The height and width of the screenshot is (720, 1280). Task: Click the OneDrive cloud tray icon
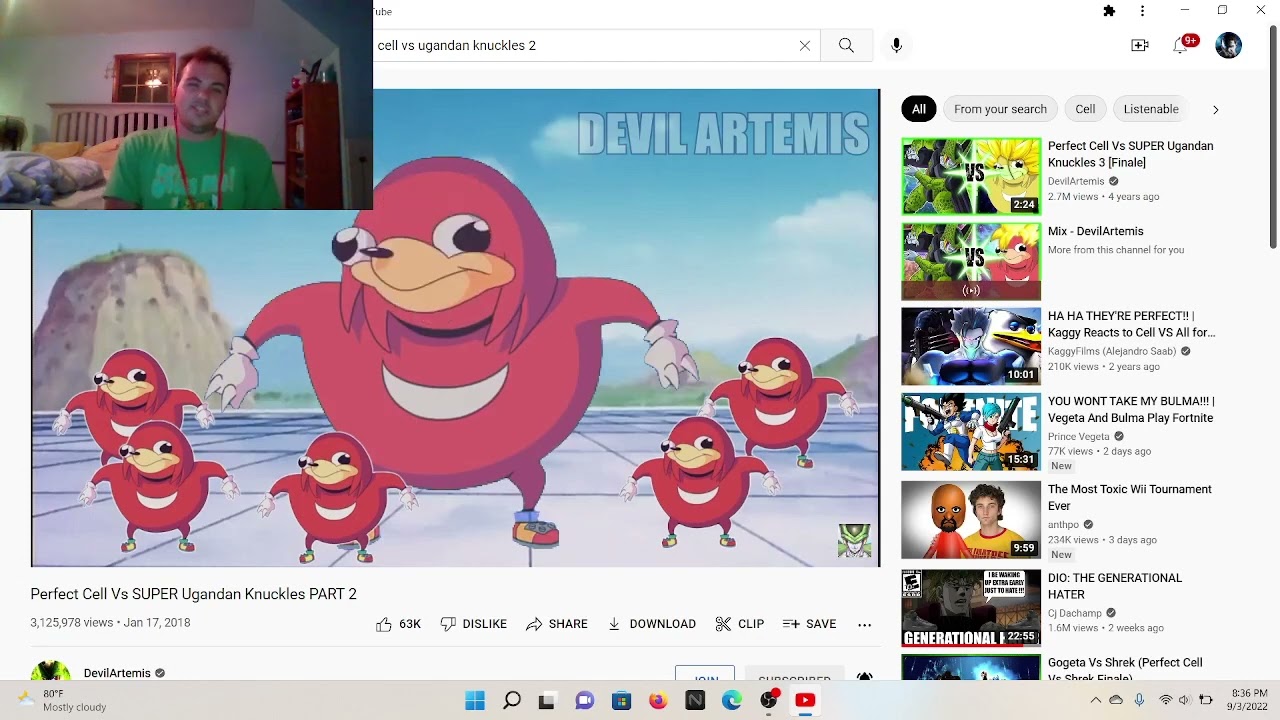pos(1116,700)
